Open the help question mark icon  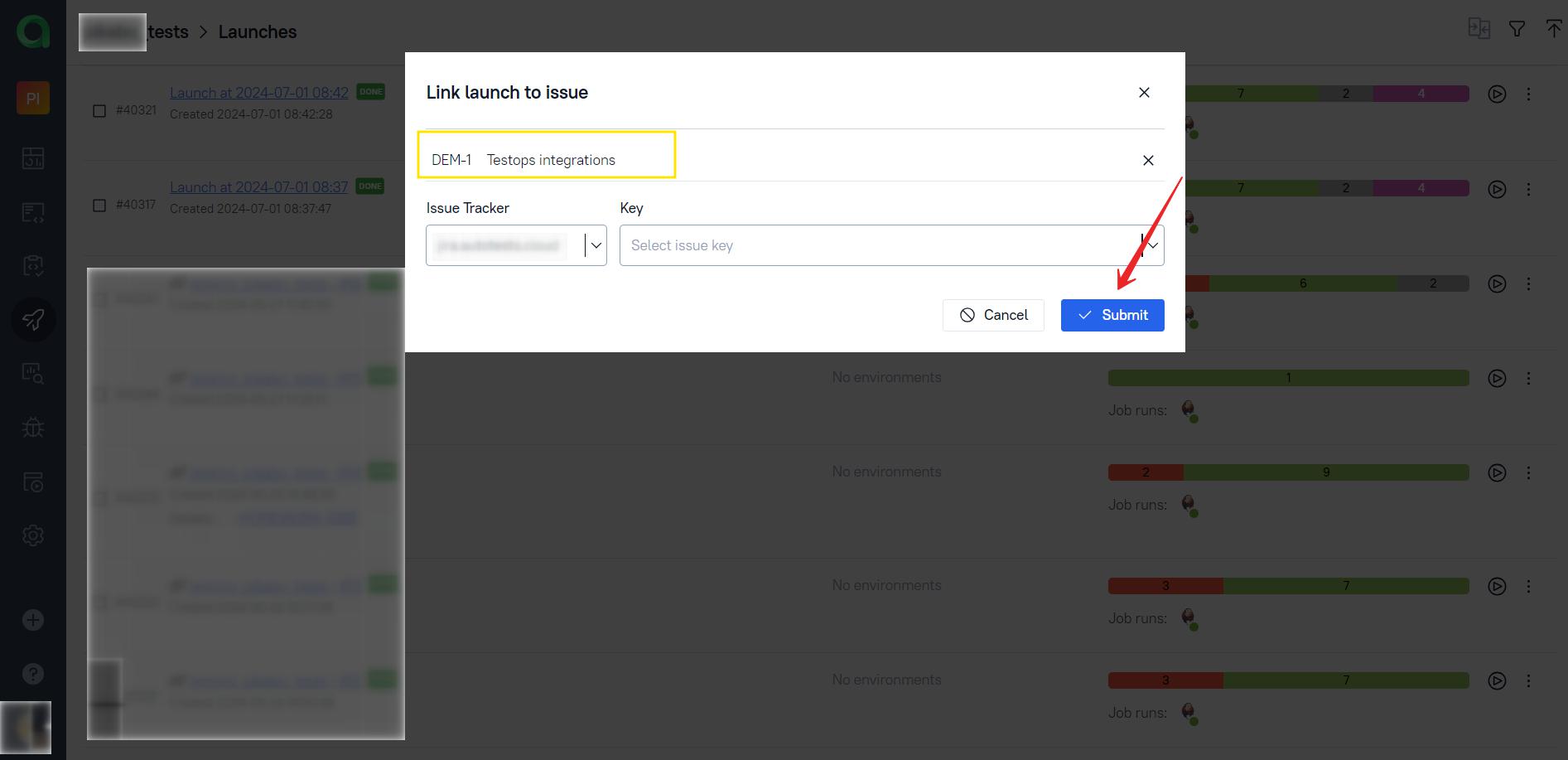click(33, 674)
